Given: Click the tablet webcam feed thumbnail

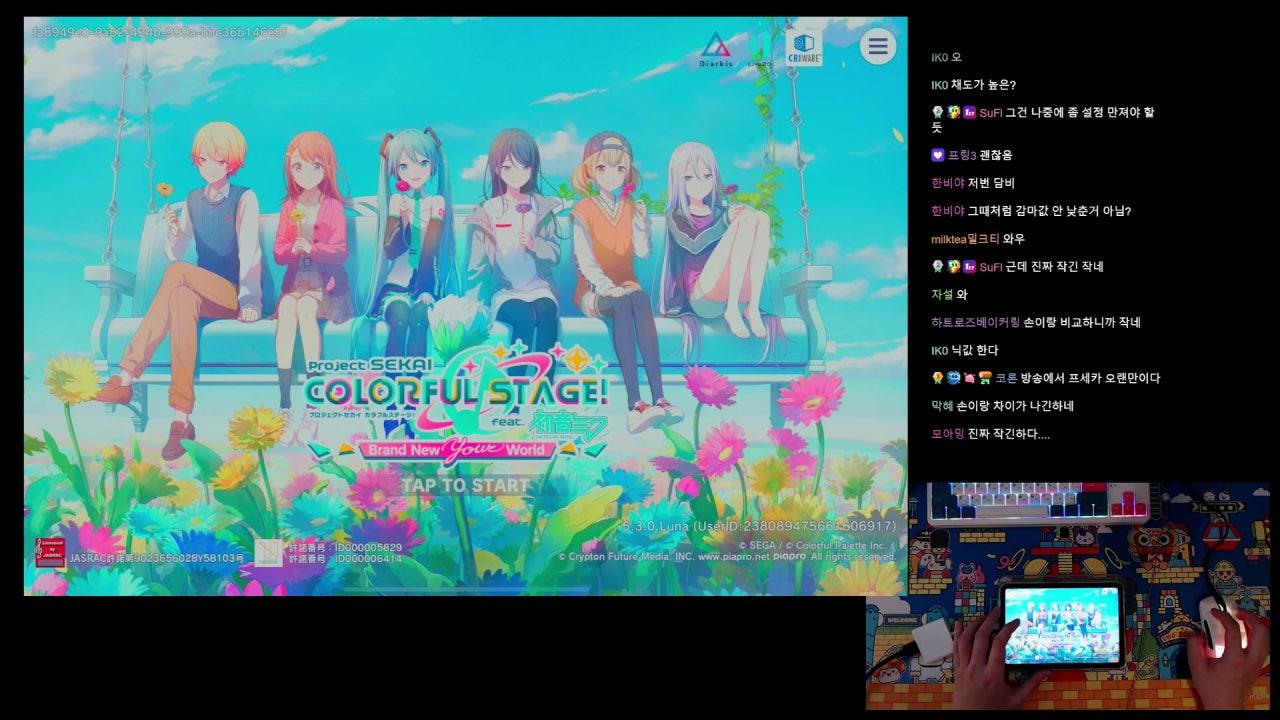Looking at the screenshot, I should (1062, 625).
